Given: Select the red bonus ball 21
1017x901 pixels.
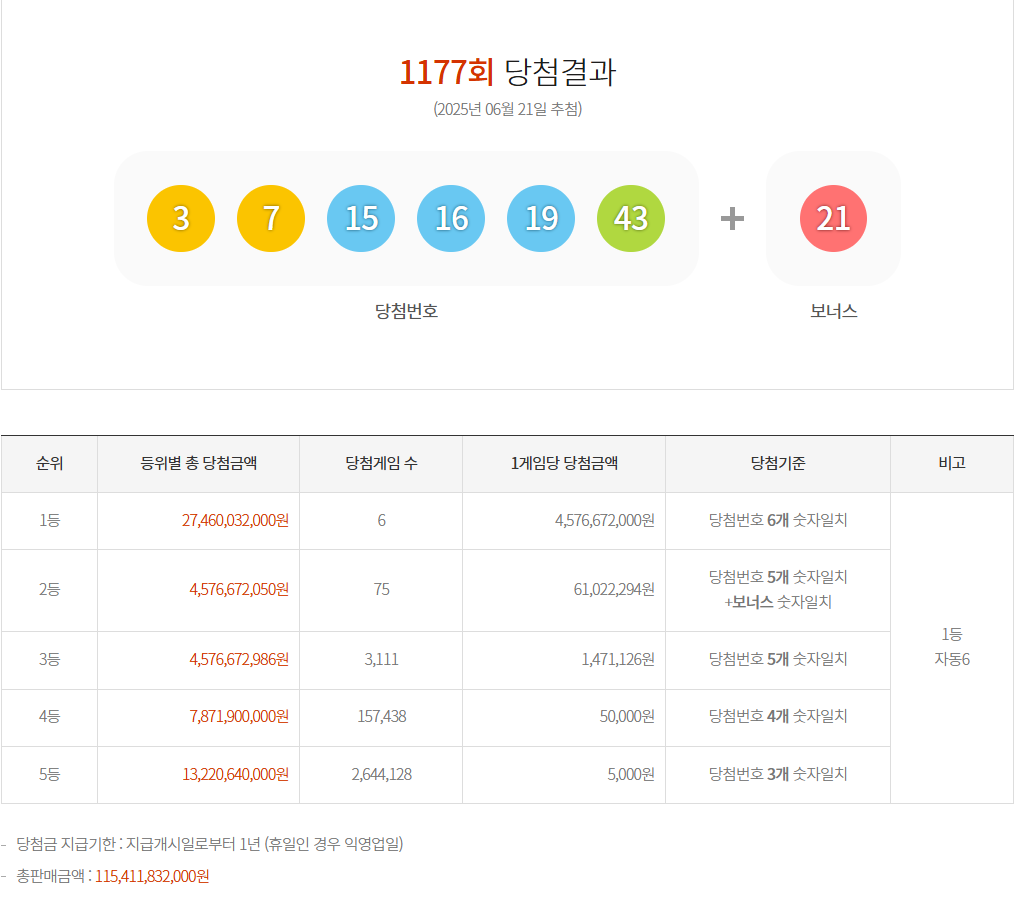Looking at the screenshot, I should pos(833,218).
